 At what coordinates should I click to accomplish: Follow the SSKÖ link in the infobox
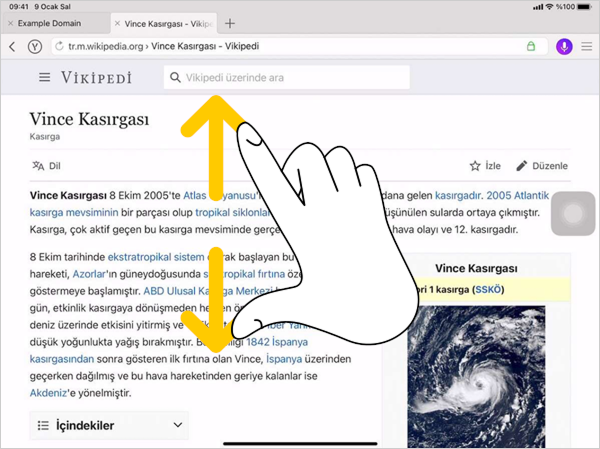489,290
